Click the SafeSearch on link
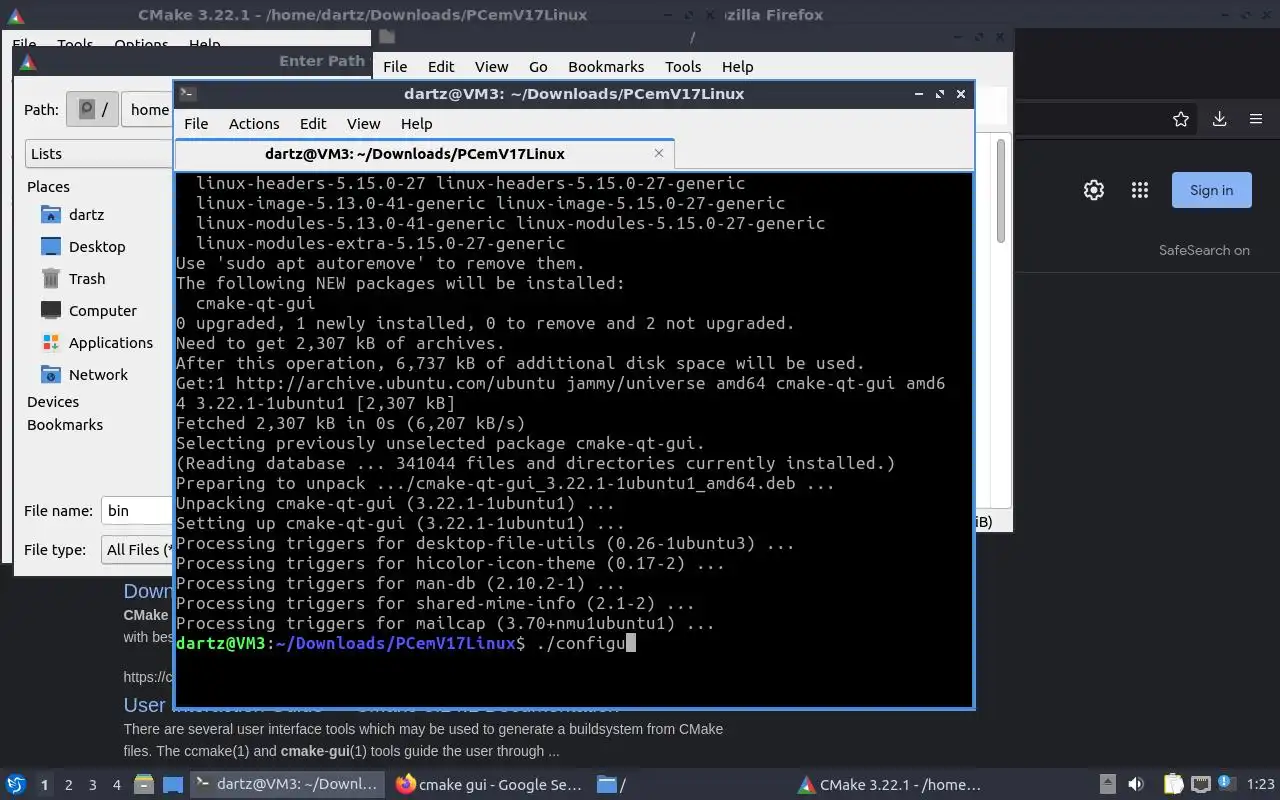The image size is (1280, 800). click(x=1204, y=250)
